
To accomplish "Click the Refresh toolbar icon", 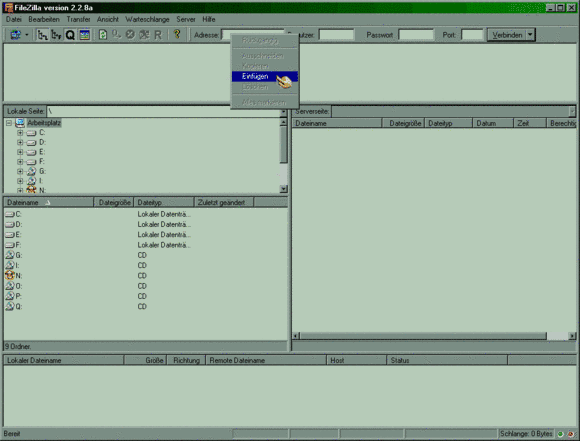I will coord(103,35).
